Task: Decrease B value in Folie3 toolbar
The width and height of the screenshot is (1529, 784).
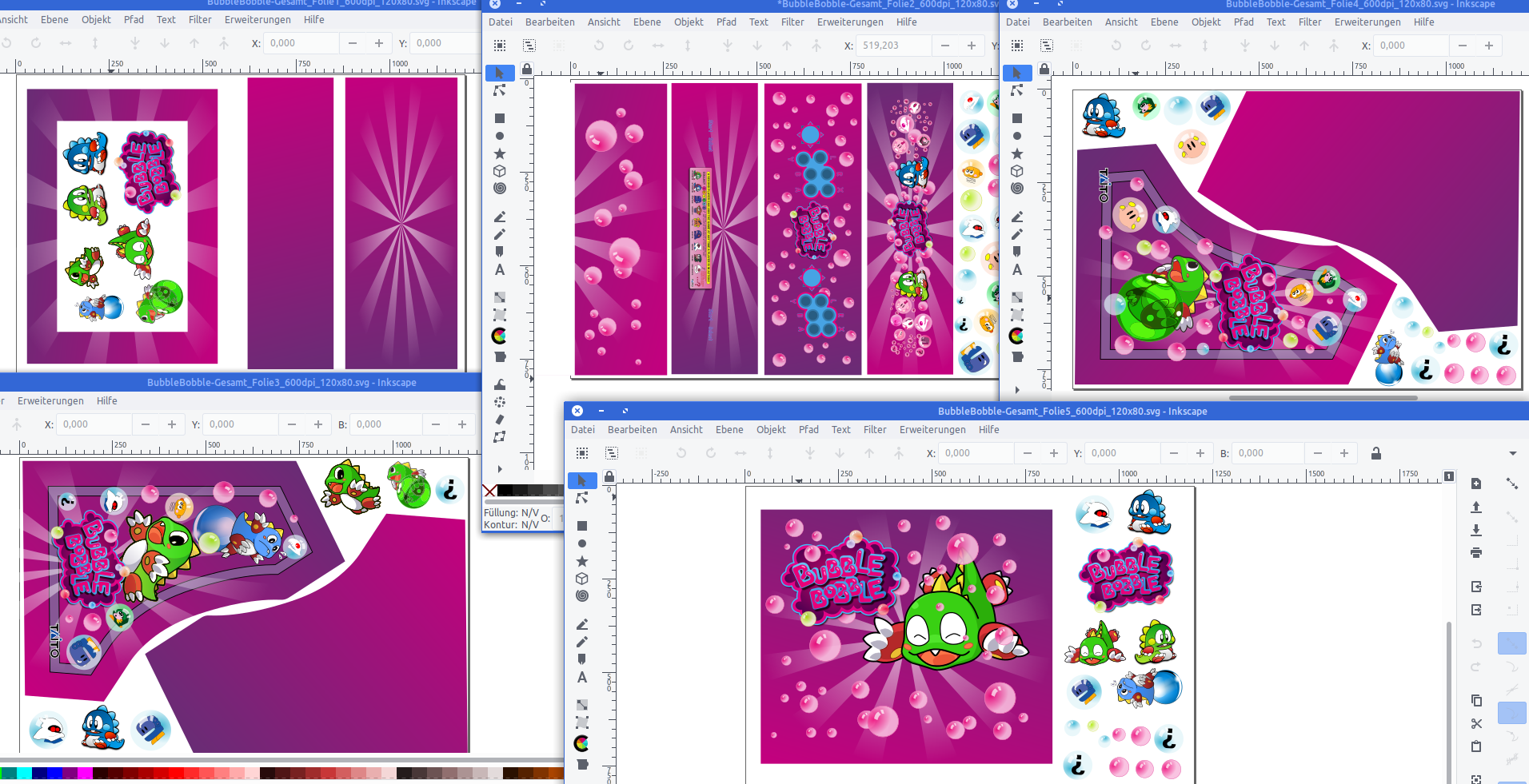Action: click(436, 424)
